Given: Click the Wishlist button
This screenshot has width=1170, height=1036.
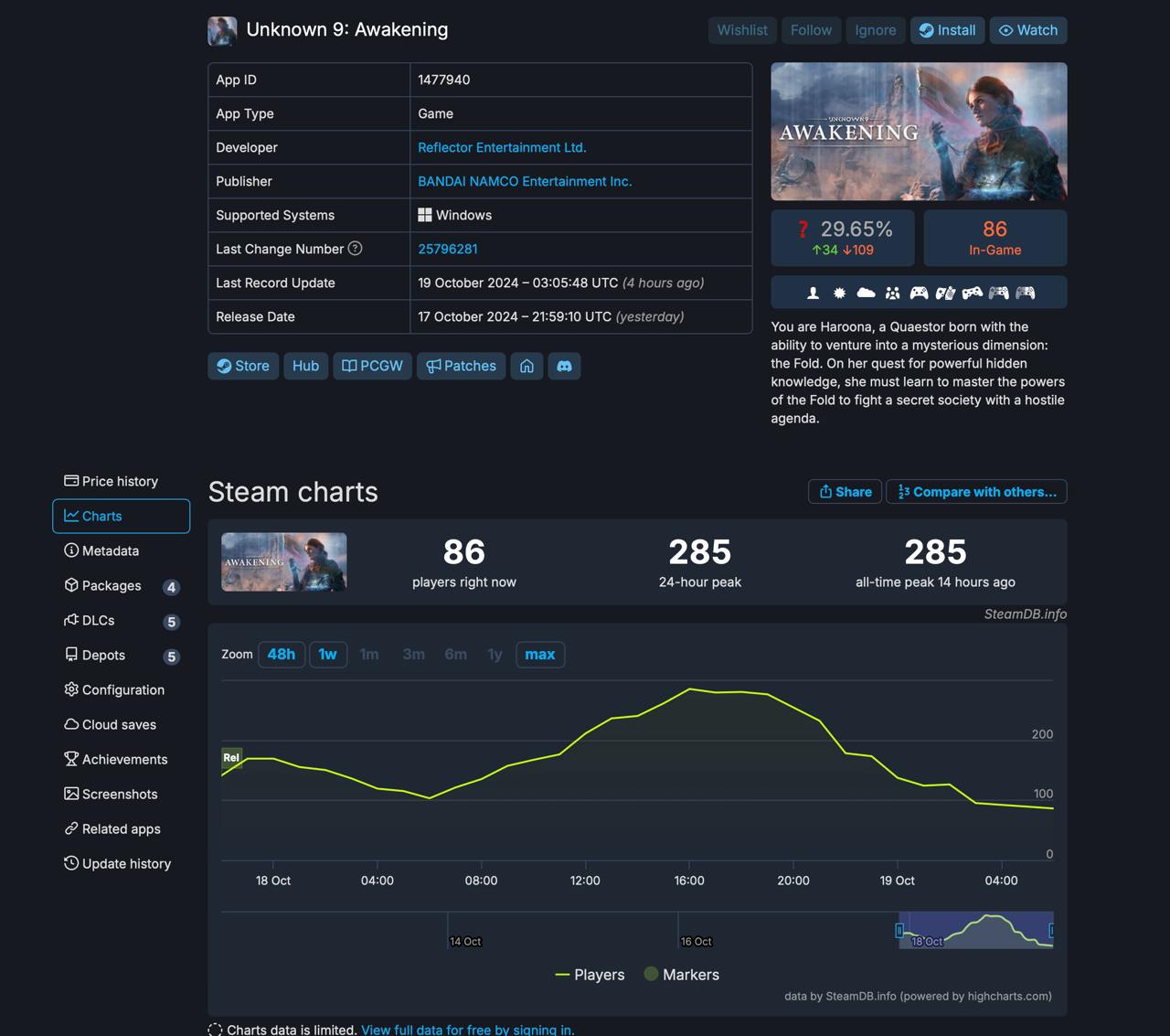Looking at the screenshot, I should [742, 30].
